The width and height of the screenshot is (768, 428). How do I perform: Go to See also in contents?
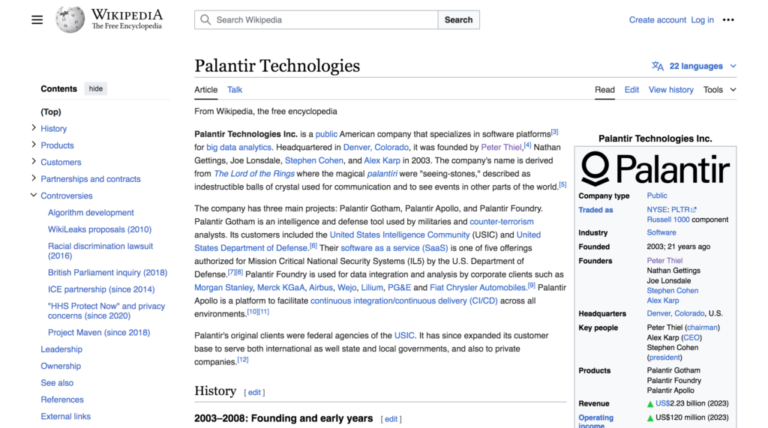point(57,382)
